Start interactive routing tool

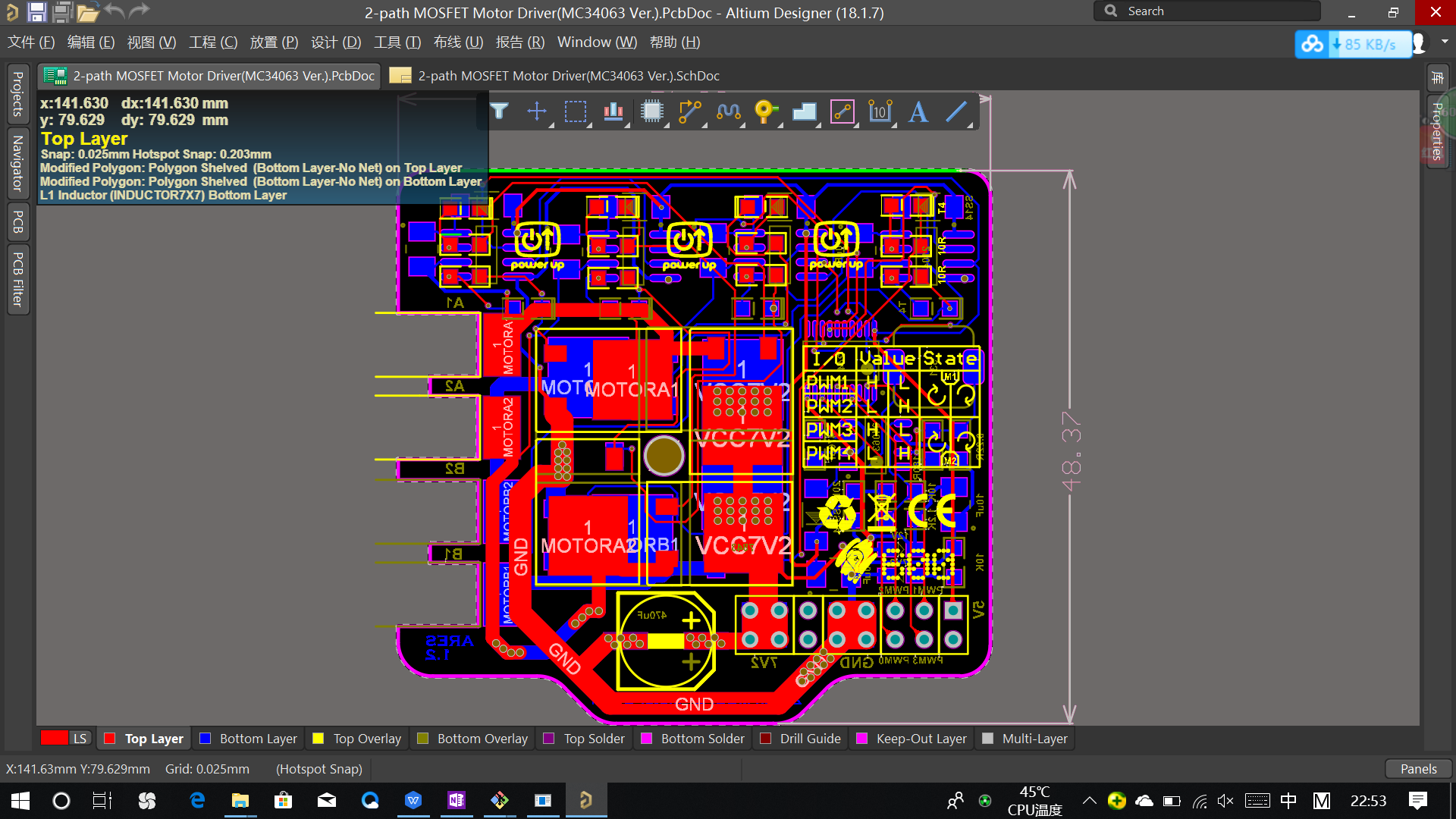(690, 111)
